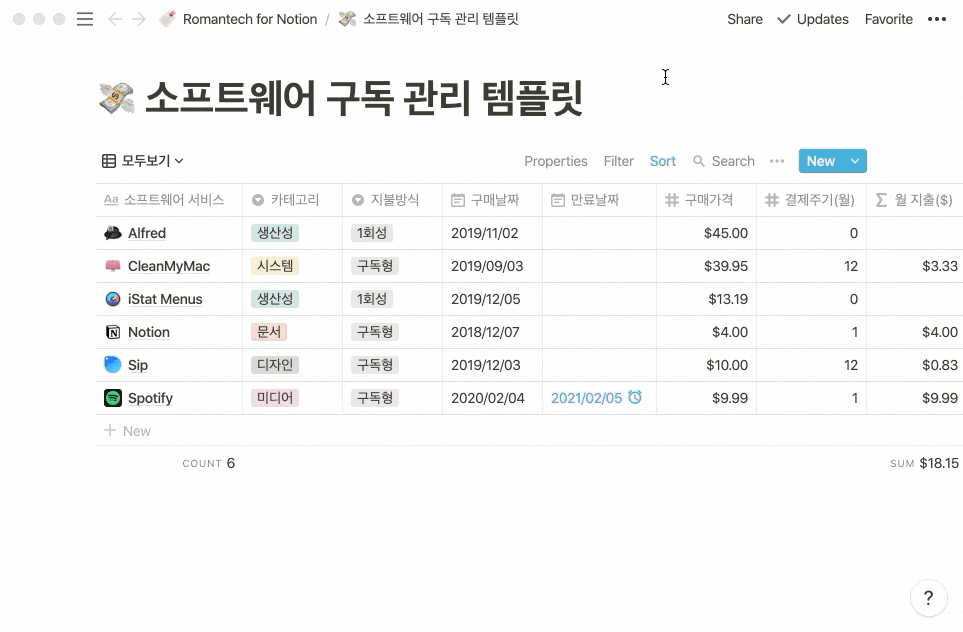Screen dimensions: 963x632
Task: Click the blue New button
Action: tap(821, 161)
